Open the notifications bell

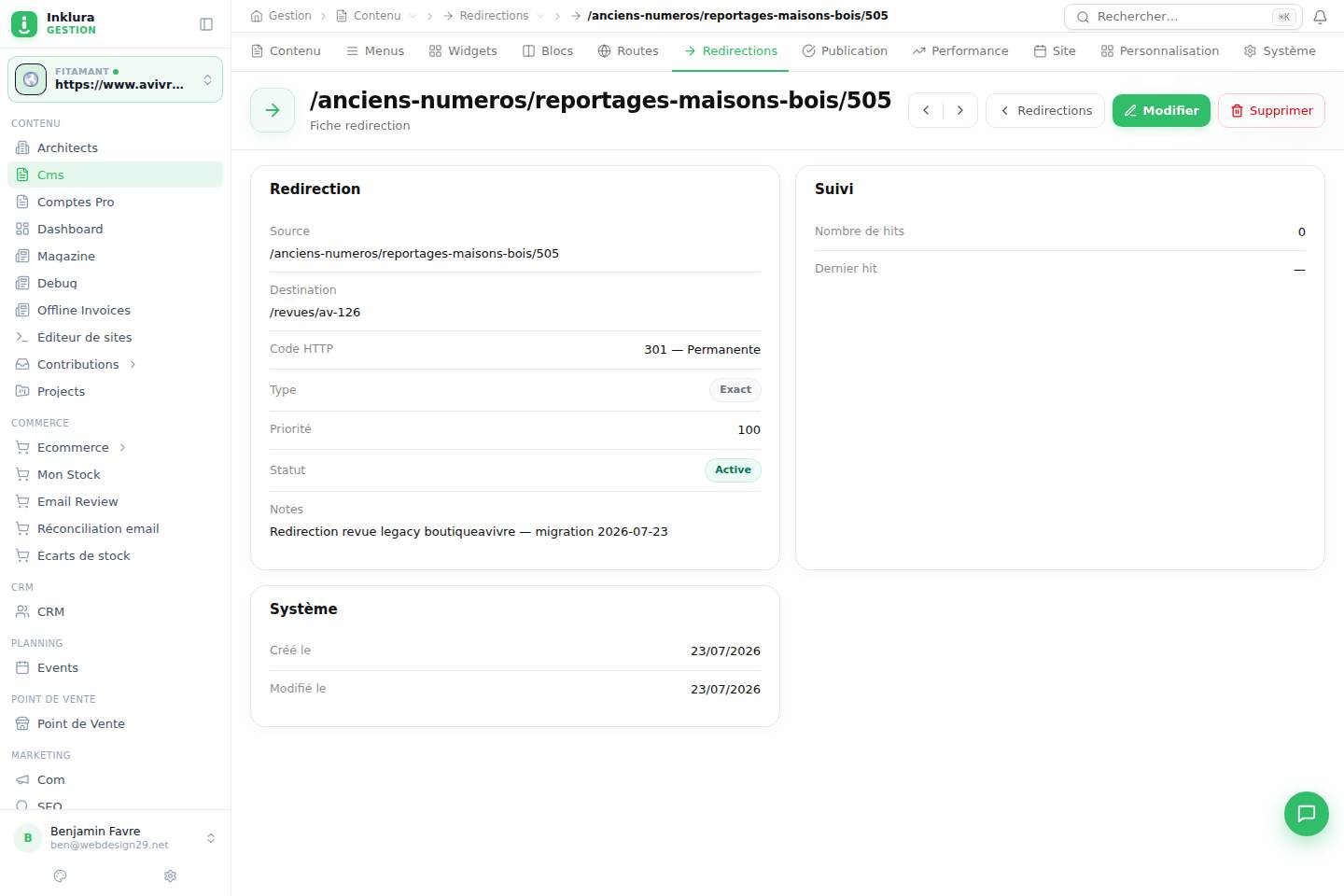coord(1320,17)
